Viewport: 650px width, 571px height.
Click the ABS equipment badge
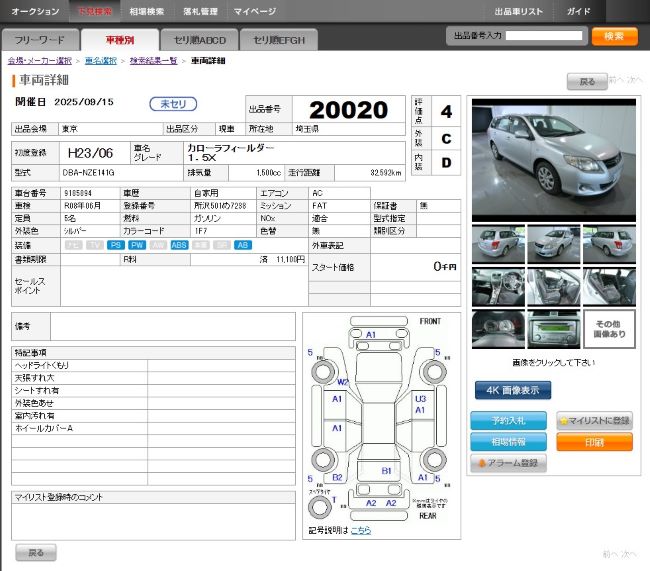click(x=179, y=245)
